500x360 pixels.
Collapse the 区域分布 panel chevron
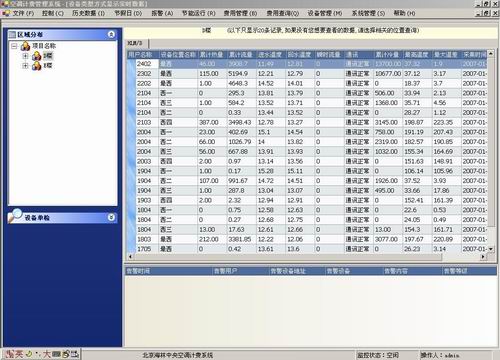pos(111,34)
